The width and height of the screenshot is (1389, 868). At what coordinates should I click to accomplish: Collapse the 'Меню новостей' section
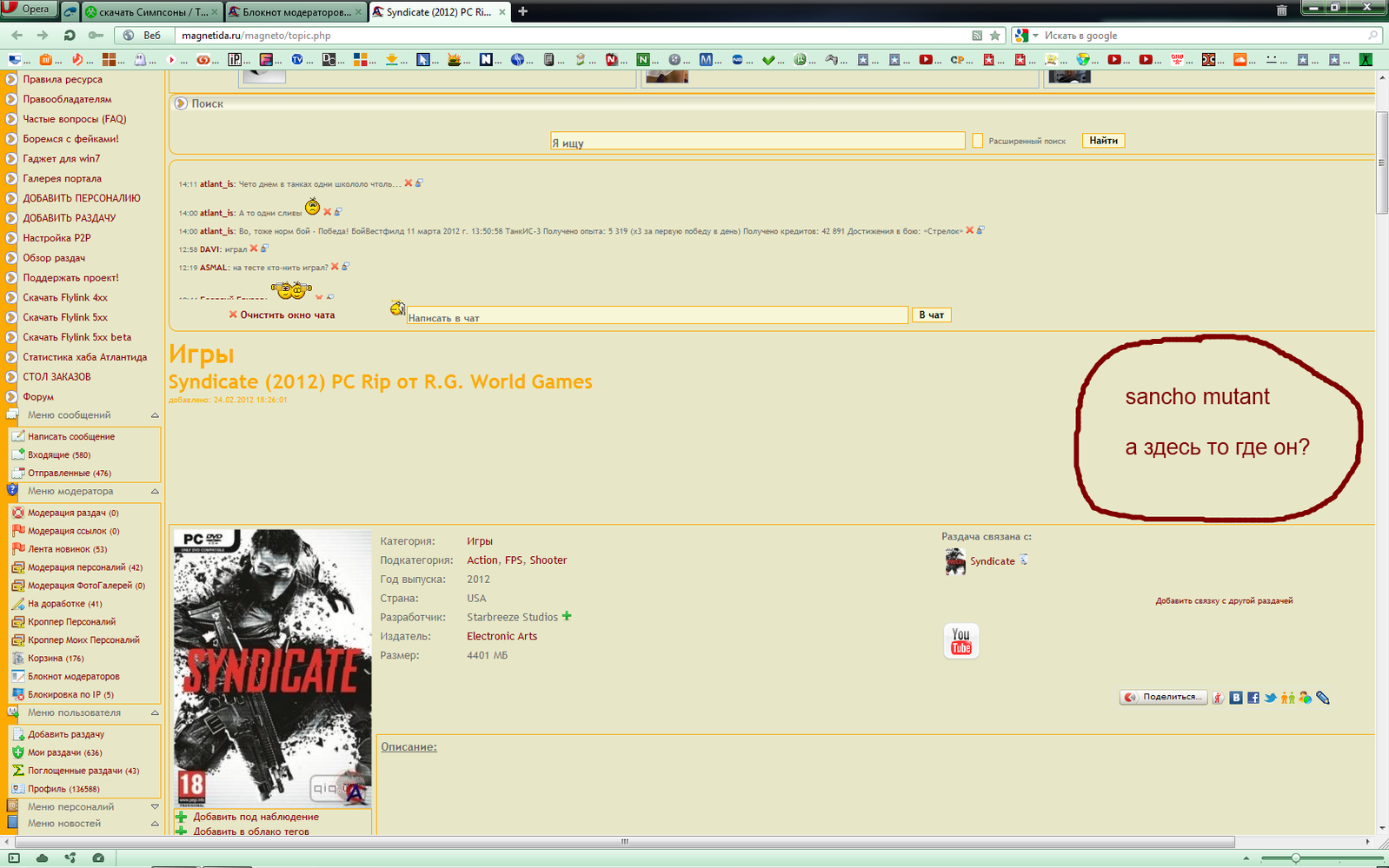pos(155,824)
